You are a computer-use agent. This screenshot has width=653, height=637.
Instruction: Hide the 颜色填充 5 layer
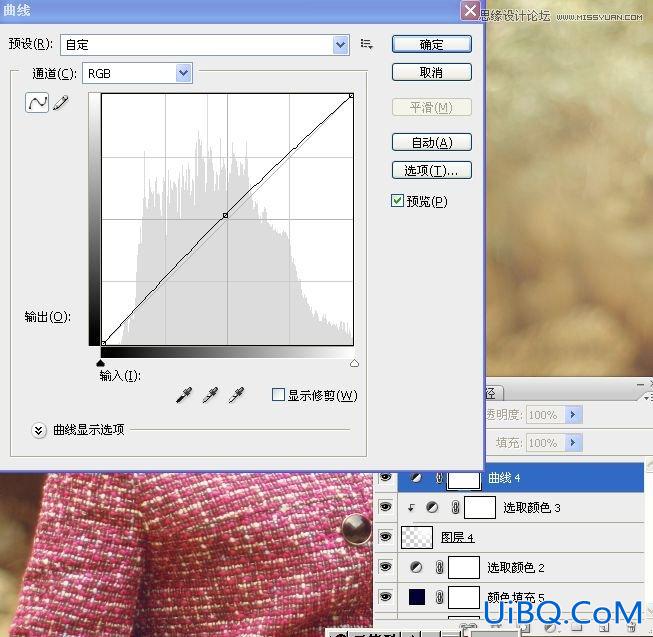[386, 597]
